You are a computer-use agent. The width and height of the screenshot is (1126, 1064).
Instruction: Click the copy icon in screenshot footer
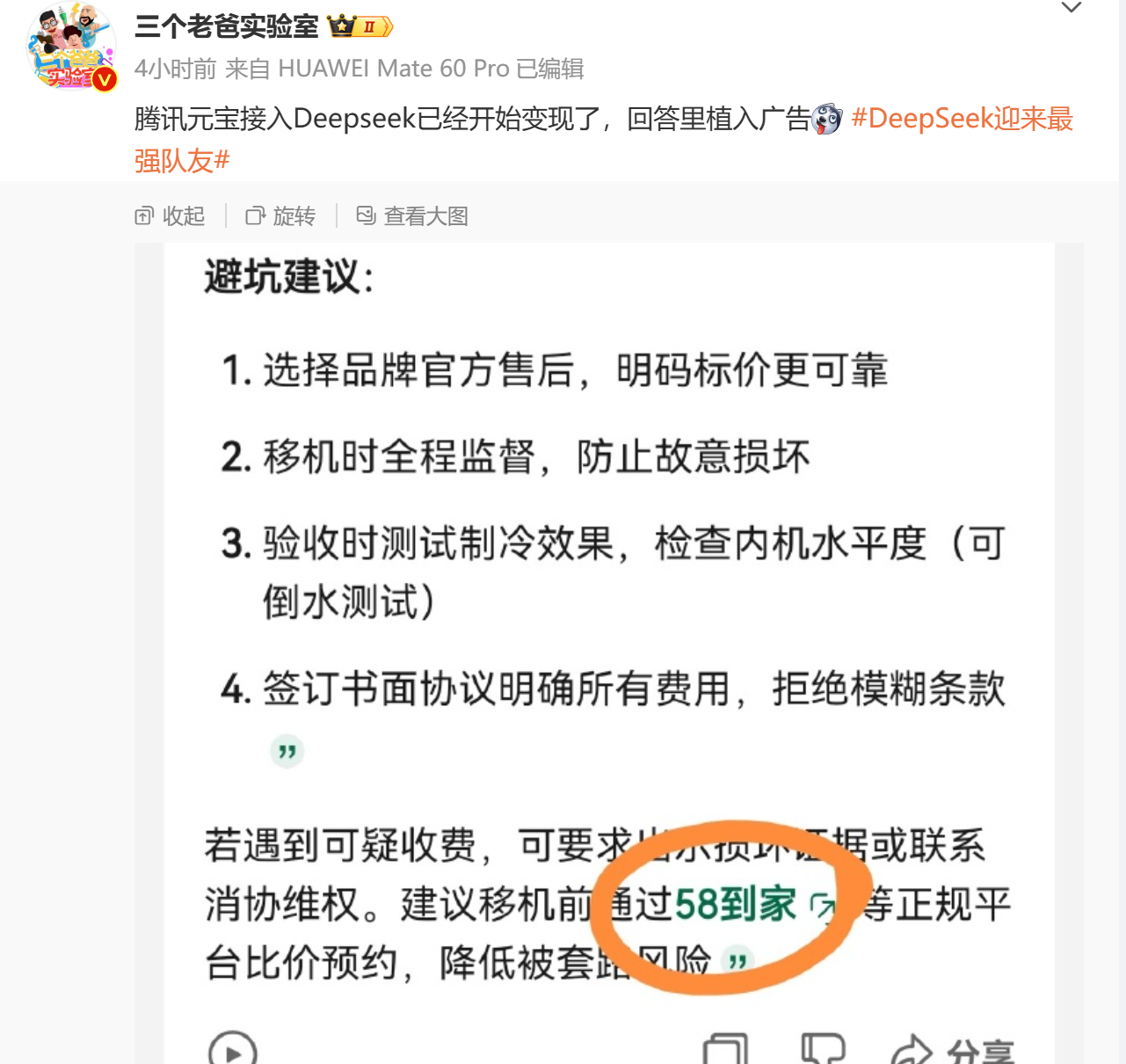(726, 1050)
